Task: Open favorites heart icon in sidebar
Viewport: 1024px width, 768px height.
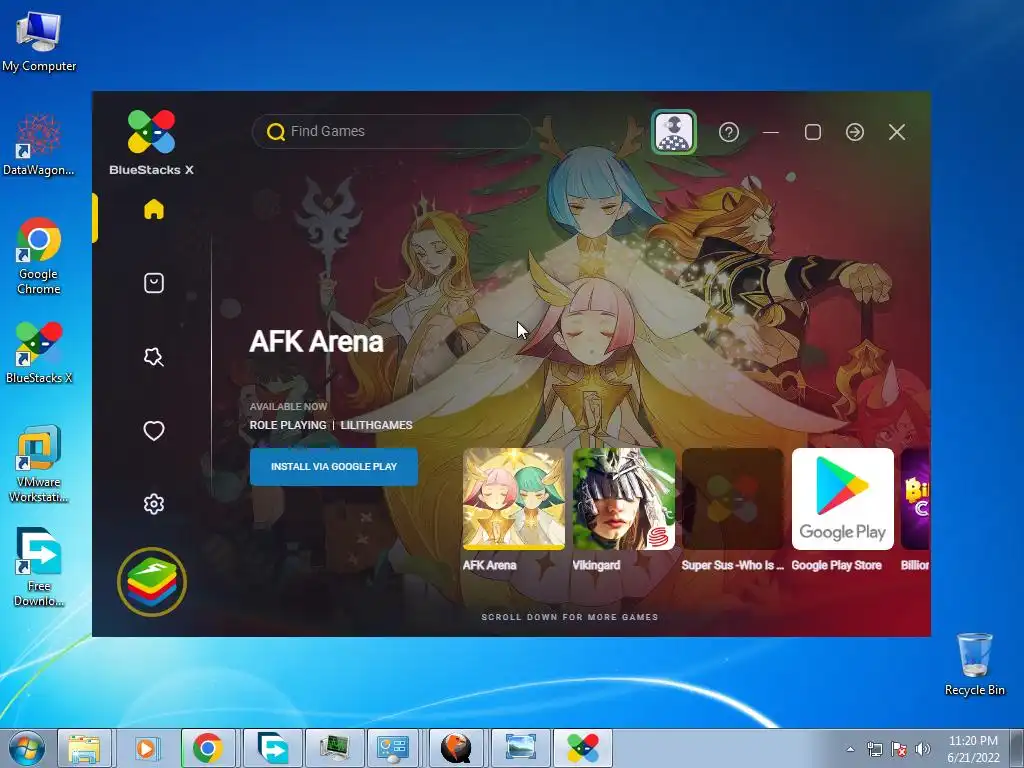Action: pos(154,430)
